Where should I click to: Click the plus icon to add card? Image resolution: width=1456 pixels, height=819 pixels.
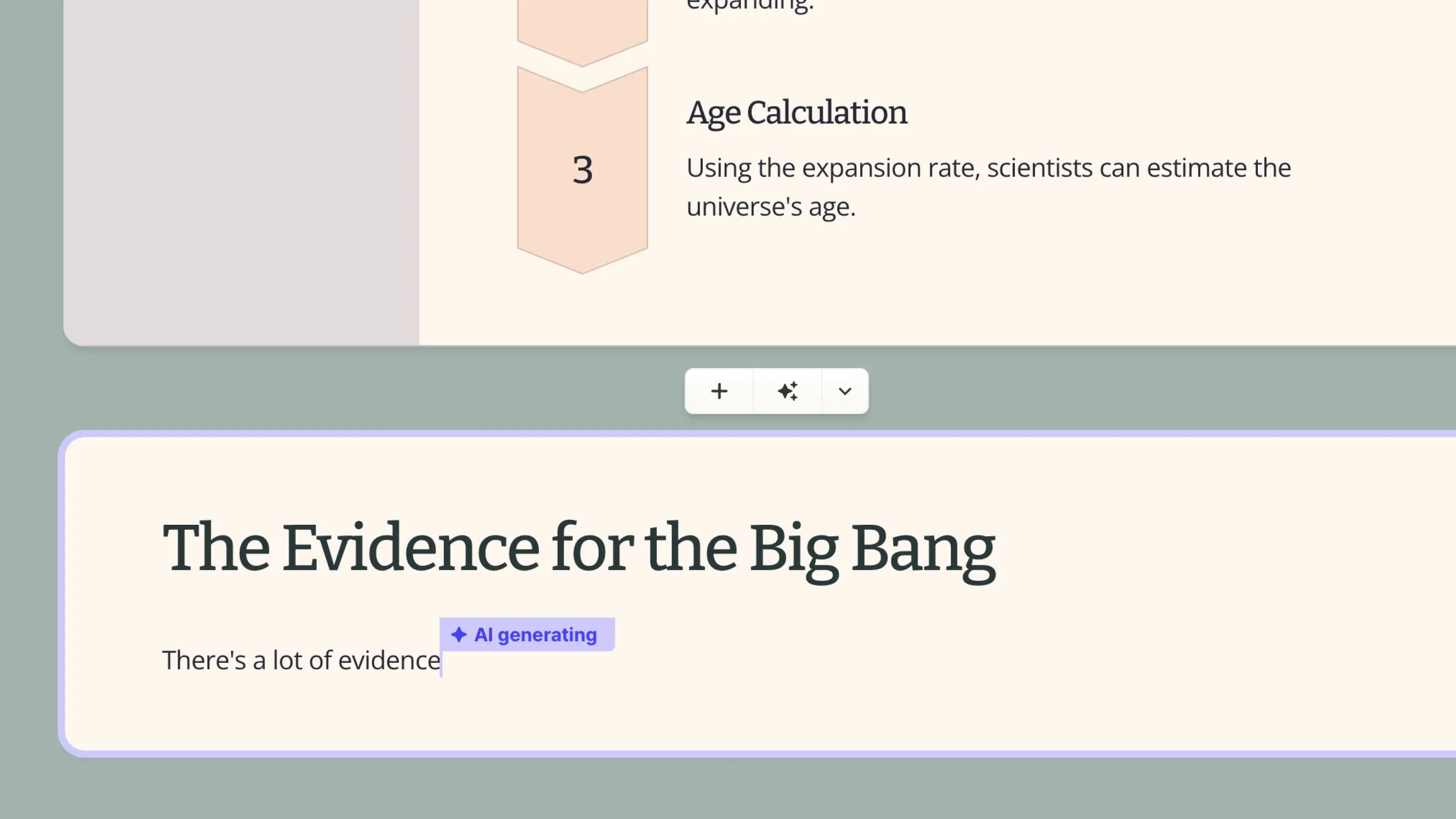pos(719,391)
